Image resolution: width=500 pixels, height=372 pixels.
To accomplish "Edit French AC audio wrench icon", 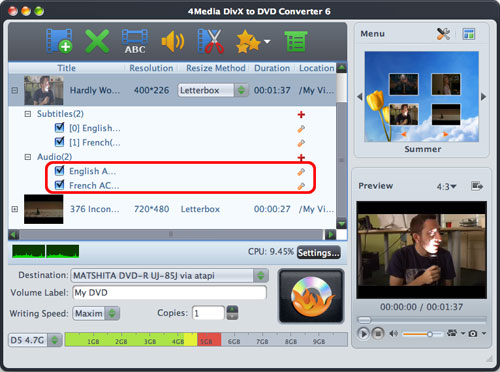I will click(x=301, y=186).
